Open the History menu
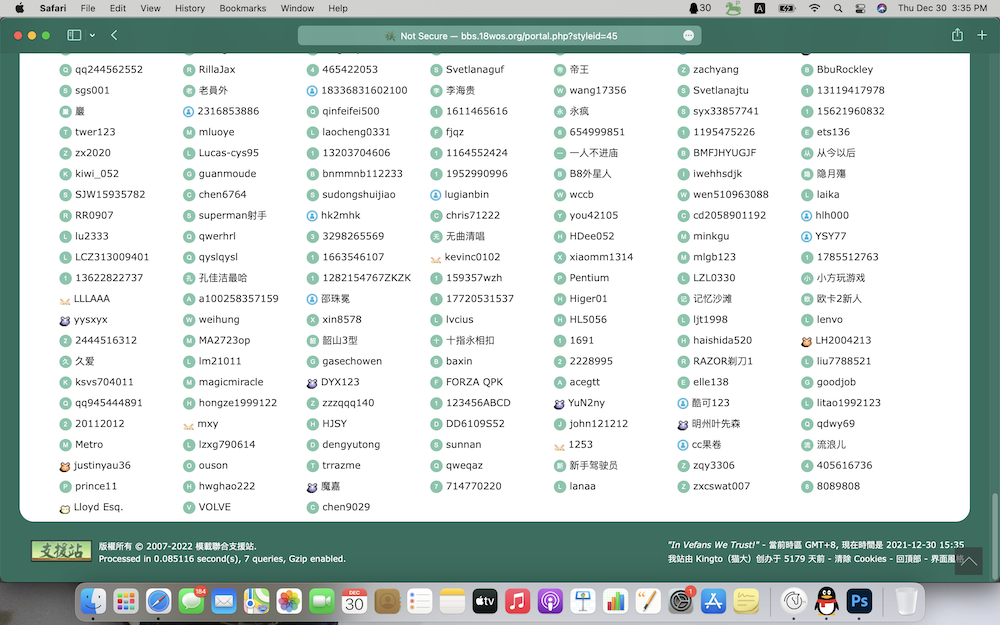Screen dimensions: 1000x625 (189, 8)
